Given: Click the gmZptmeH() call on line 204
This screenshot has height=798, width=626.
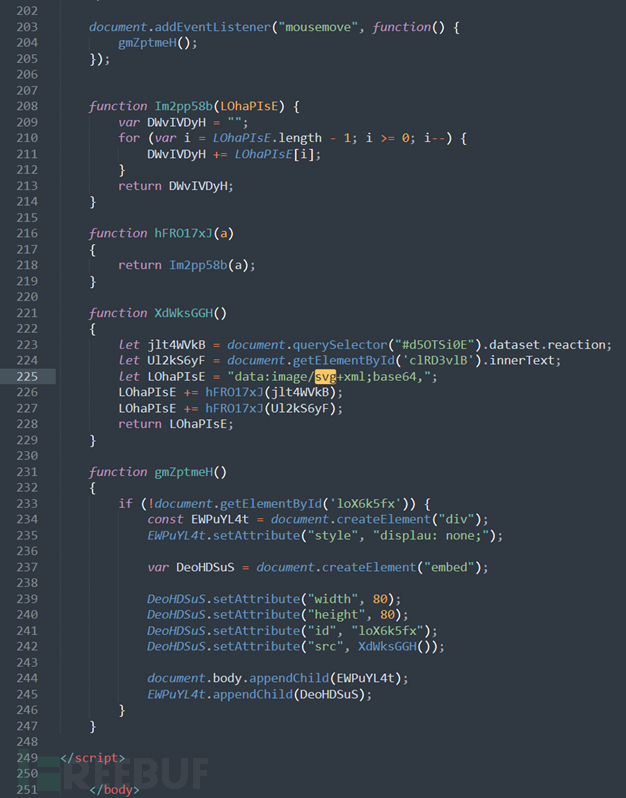Looking at the screenshot, I should [157, 43].
